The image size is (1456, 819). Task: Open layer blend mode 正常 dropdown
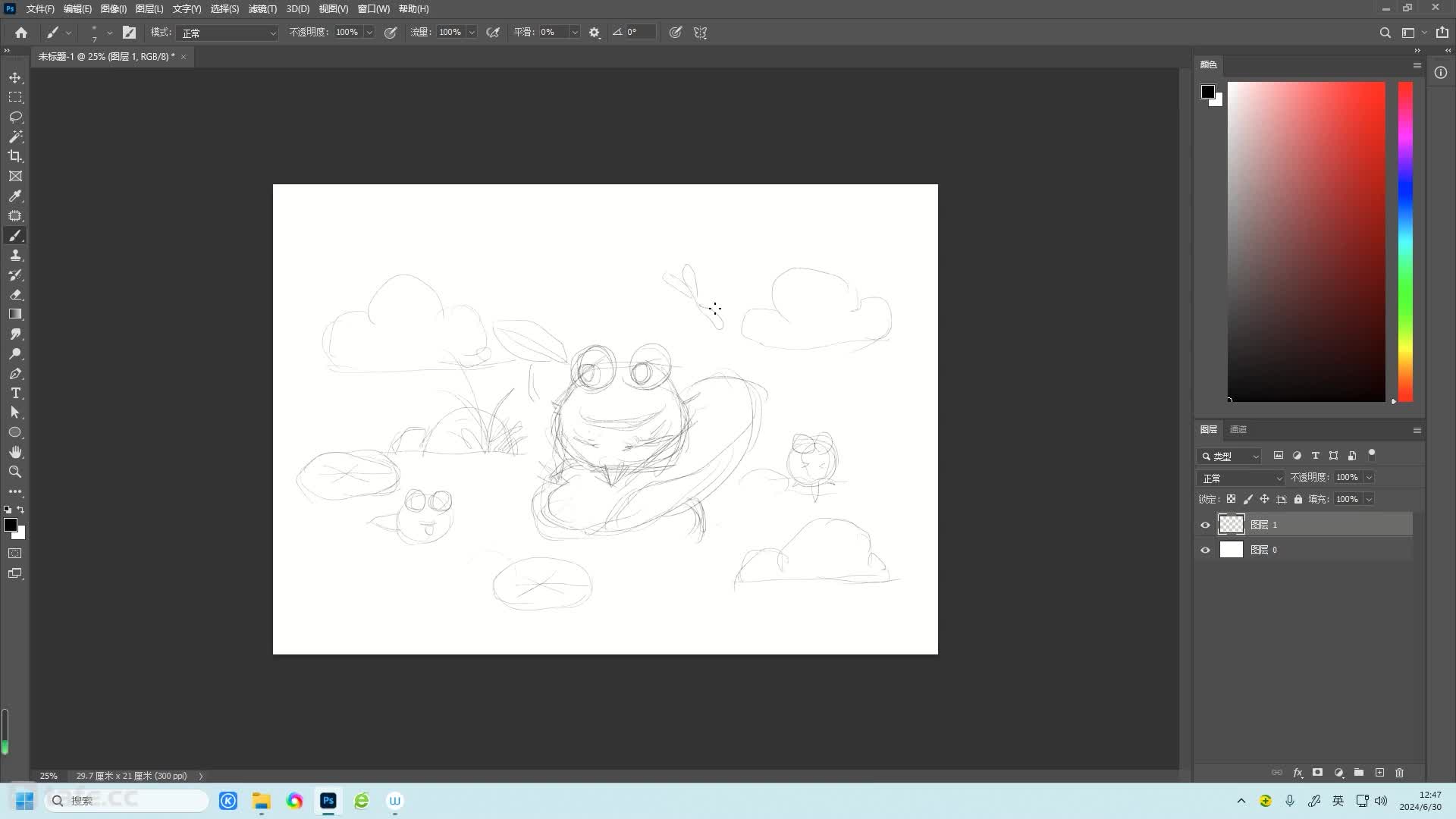point(1241,479)
